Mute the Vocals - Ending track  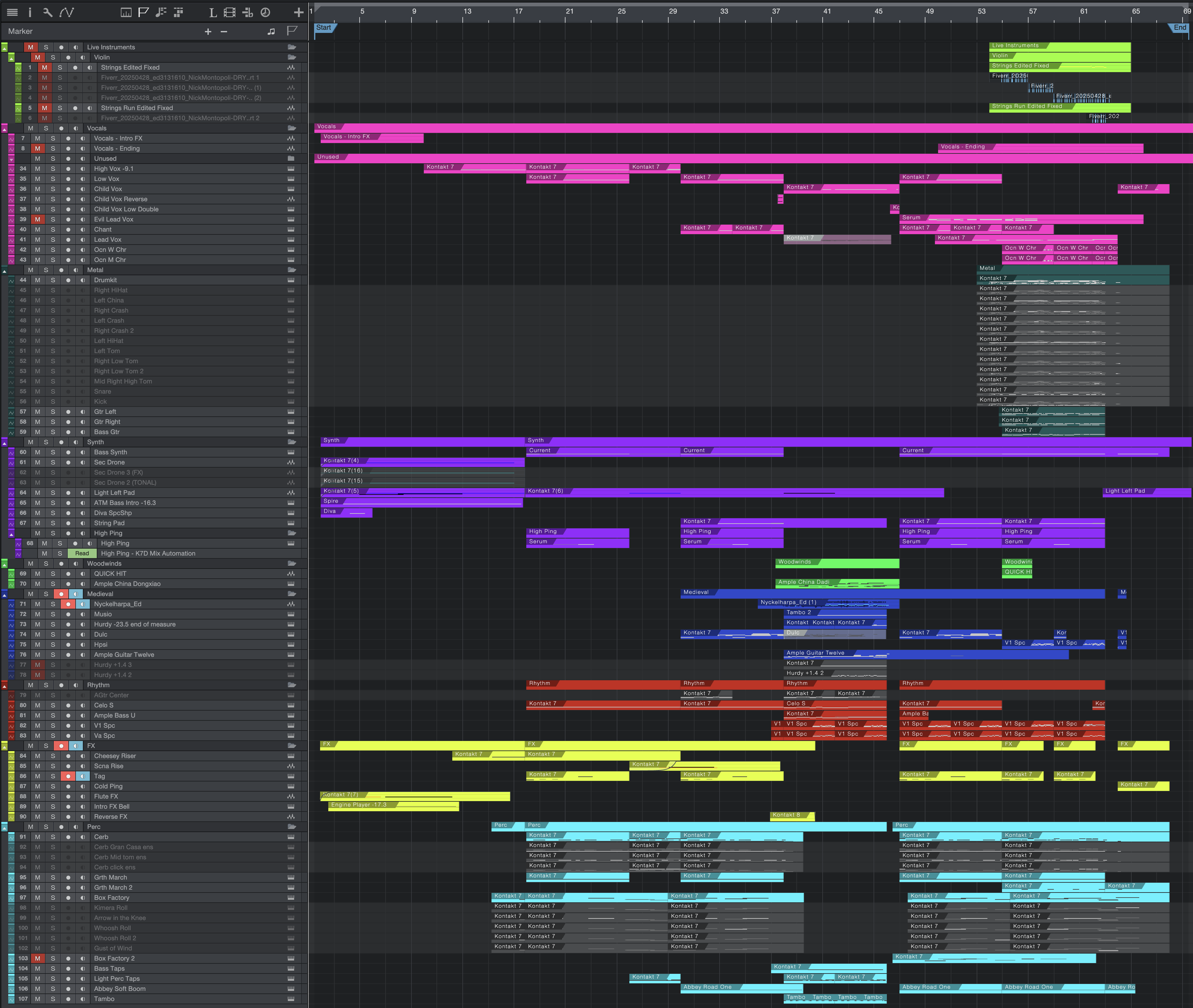click(38, 149)
